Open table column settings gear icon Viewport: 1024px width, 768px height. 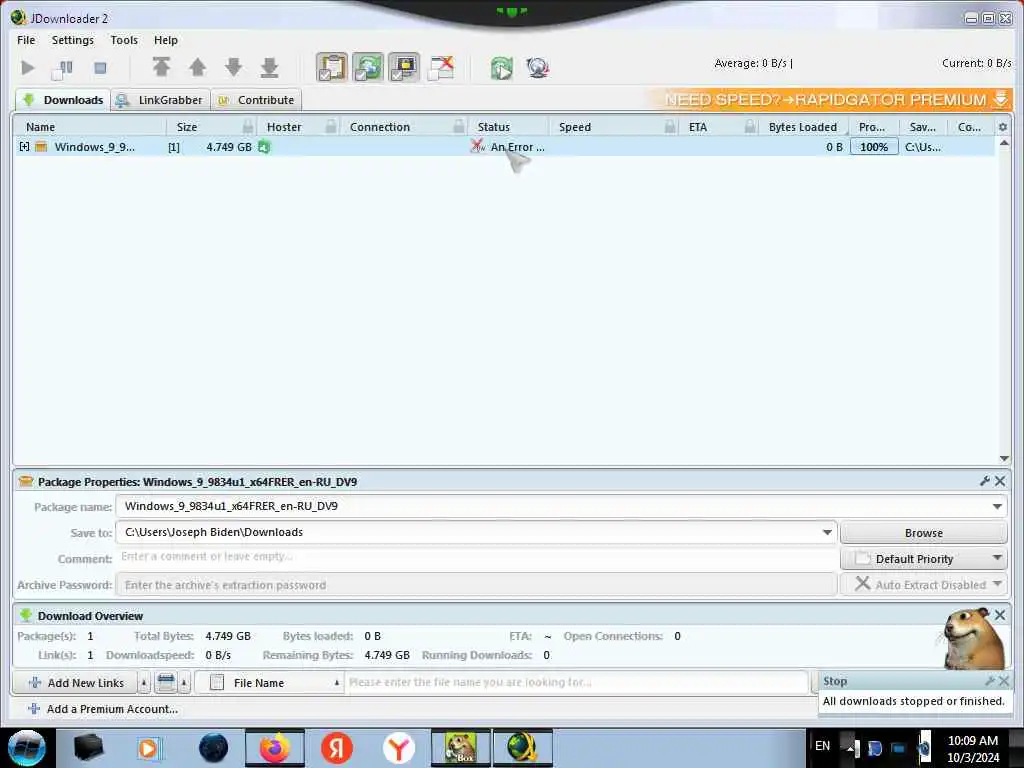1002,127
